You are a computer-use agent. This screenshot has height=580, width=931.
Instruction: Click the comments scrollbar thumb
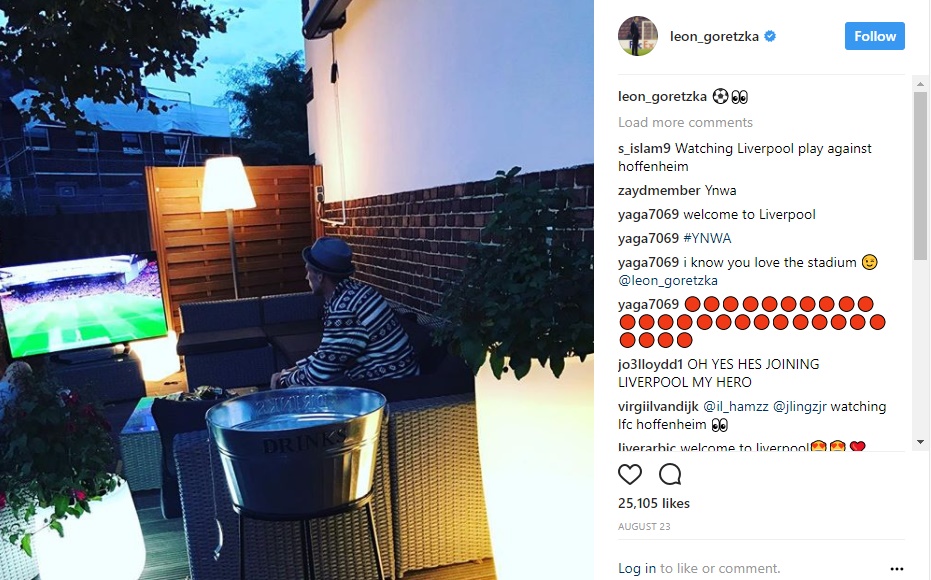920,175
